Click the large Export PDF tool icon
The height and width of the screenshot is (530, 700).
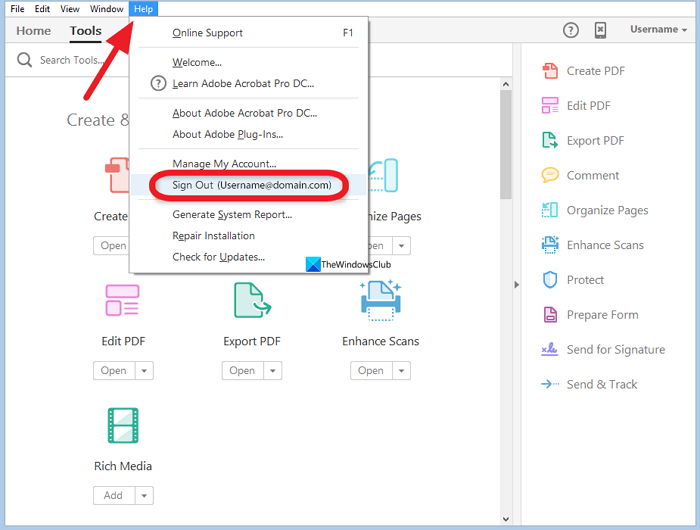253,300
